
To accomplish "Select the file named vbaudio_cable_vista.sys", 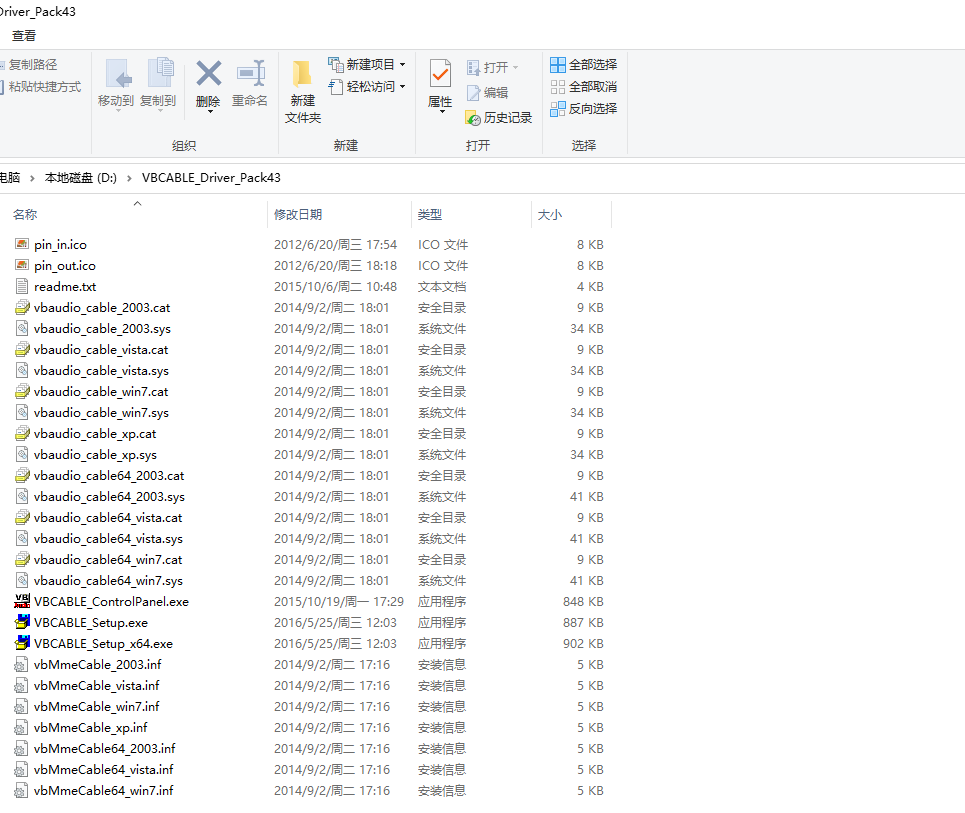I will (x=101, y=370).
